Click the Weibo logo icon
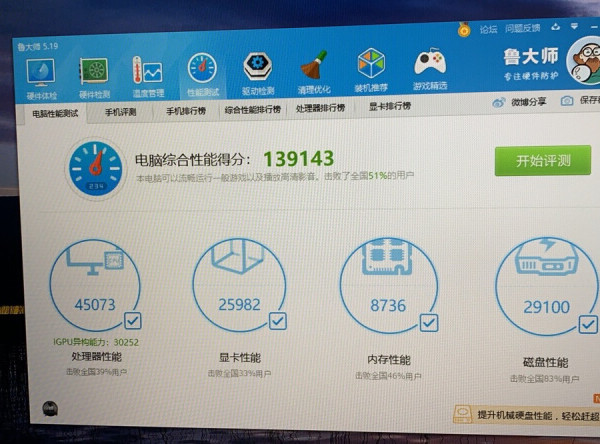This screenshot has height=444, width=600. [x=499, y=102]
